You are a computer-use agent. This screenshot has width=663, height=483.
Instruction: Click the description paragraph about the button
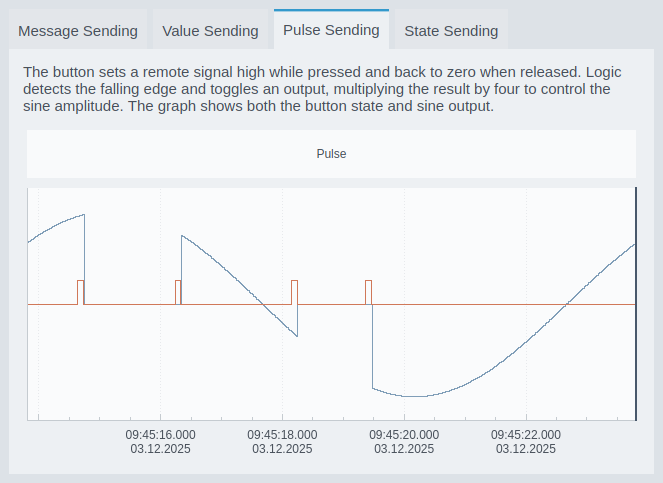[330, 89]
